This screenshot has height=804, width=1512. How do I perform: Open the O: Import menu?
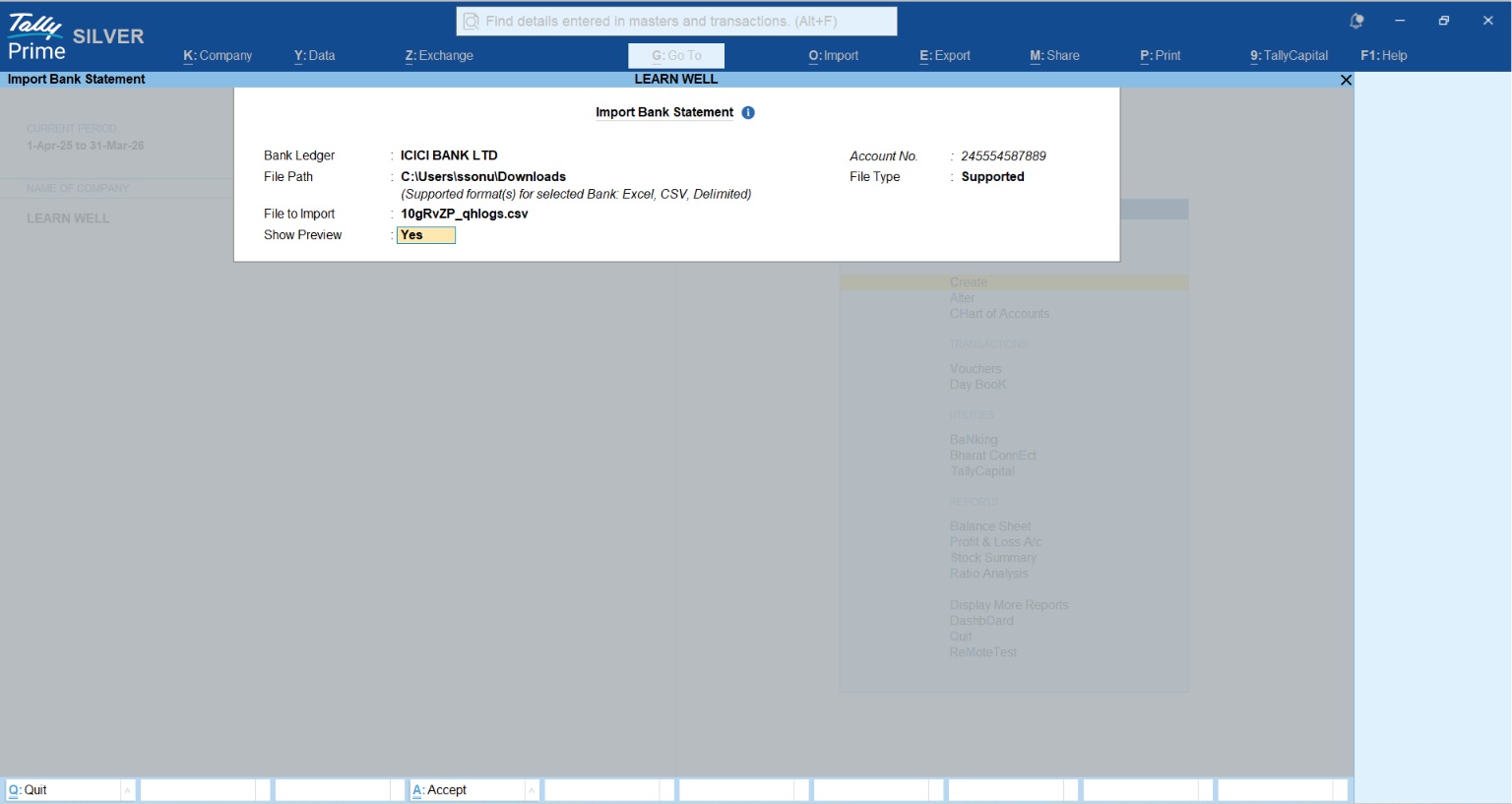pos(834,56)
